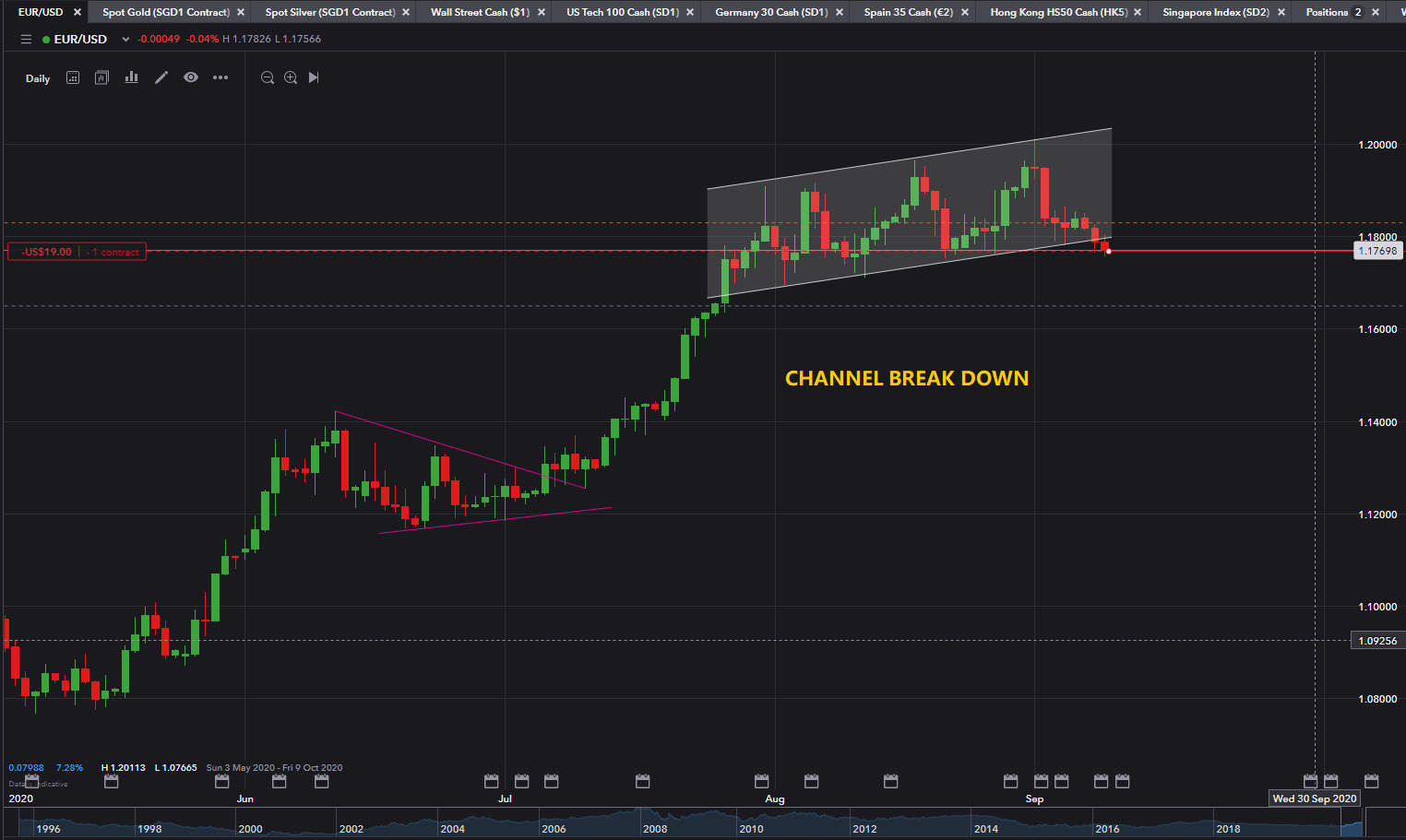
Task: Switch to the Germany 30 Cash tab
Action: 770,12
